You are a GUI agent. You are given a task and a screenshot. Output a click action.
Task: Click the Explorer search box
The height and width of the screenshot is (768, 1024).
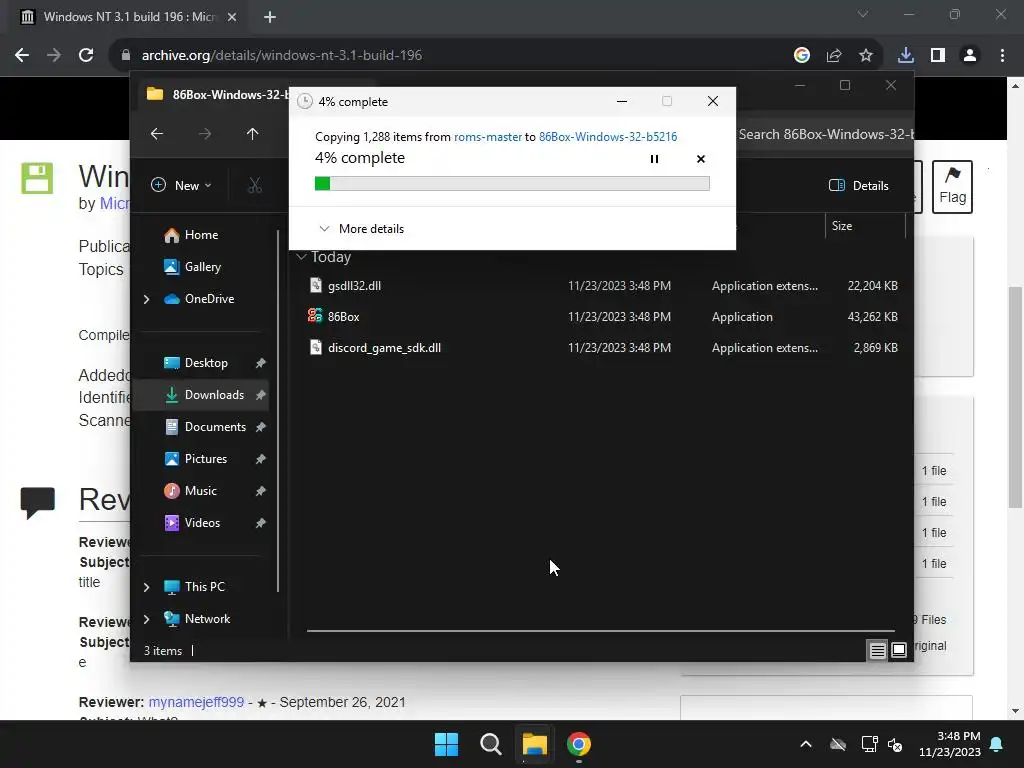[824, 135]
